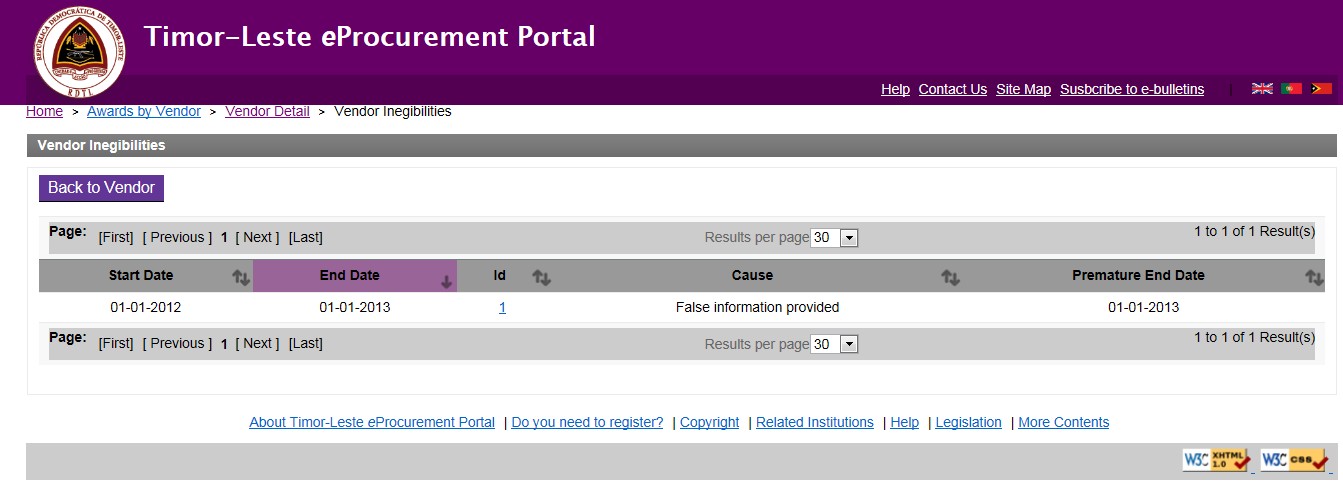The image size is (1343, 490).
Task: Open Do you need to register? link
Action: click(x=587, y=422)
